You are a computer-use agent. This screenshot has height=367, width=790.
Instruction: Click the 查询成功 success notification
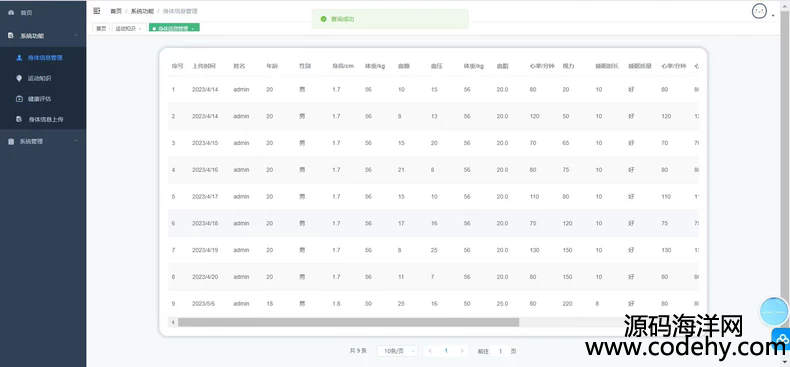tap(390, 19)
